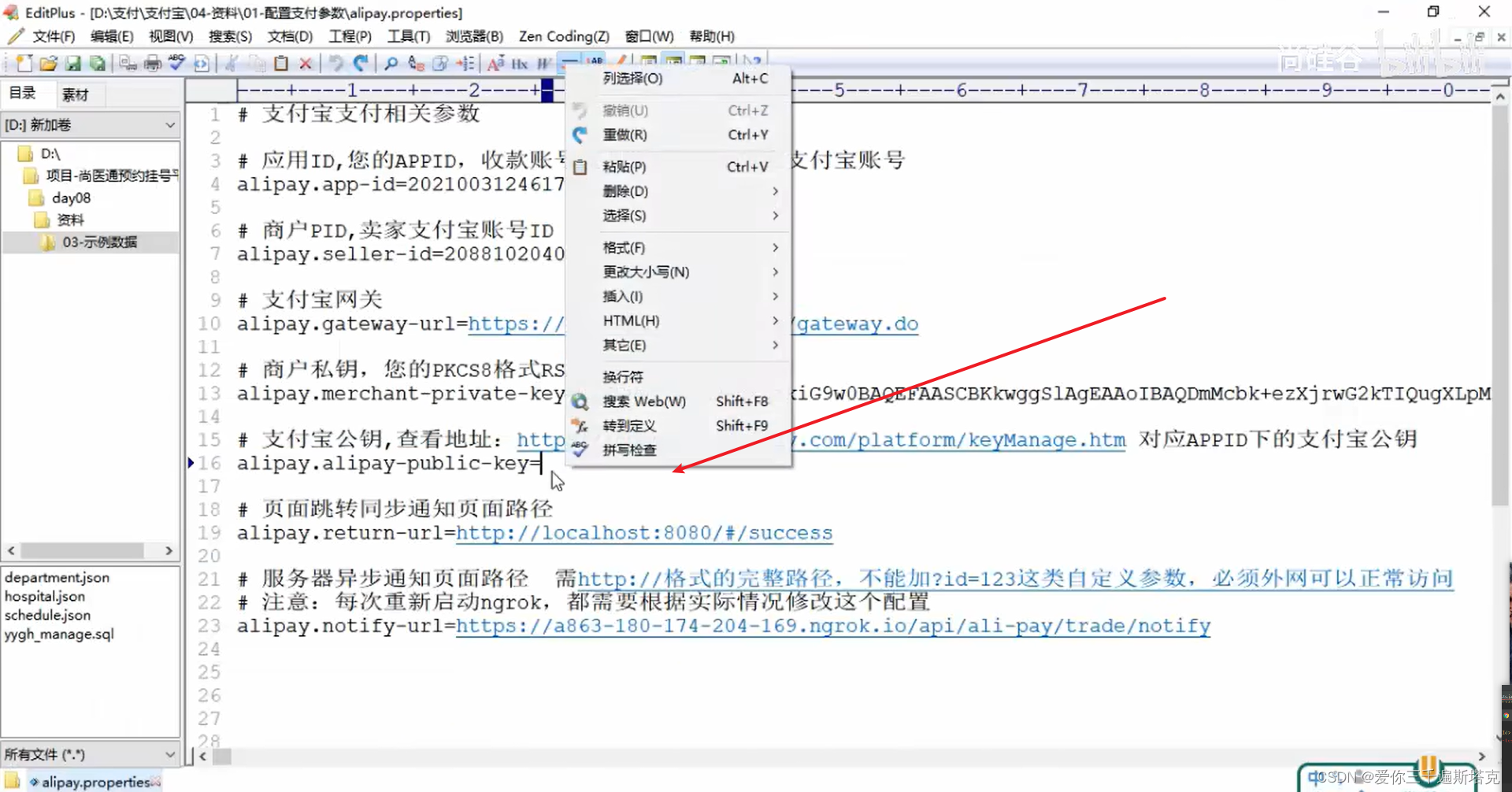Screen dimensions: 1512x792
Task: Delete selection with red X icon
Action: point(306,63)
